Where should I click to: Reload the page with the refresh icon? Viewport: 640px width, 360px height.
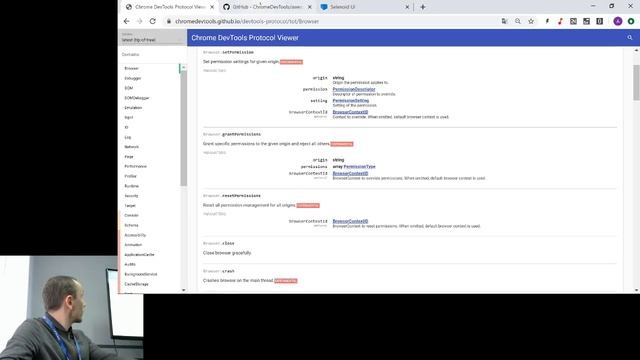153,21
